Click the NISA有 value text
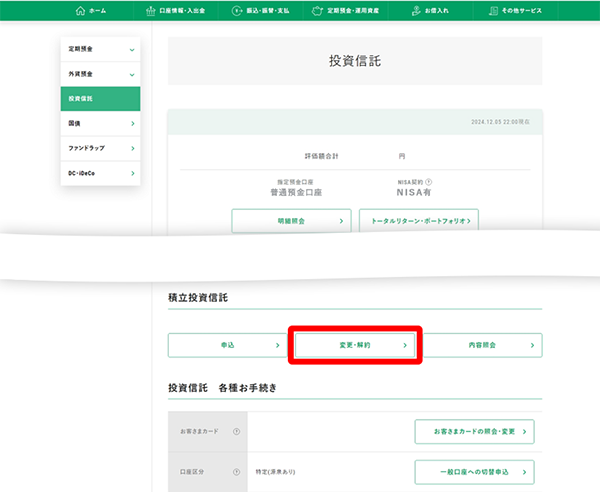 pyautogui.click(x=414, y=192)
